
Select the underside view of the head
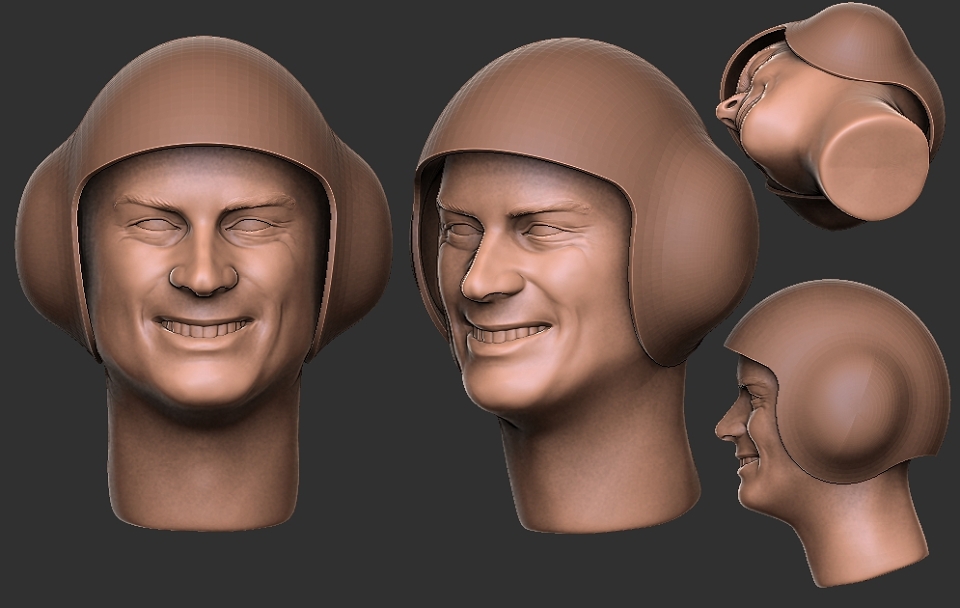[x=830, y=115]
